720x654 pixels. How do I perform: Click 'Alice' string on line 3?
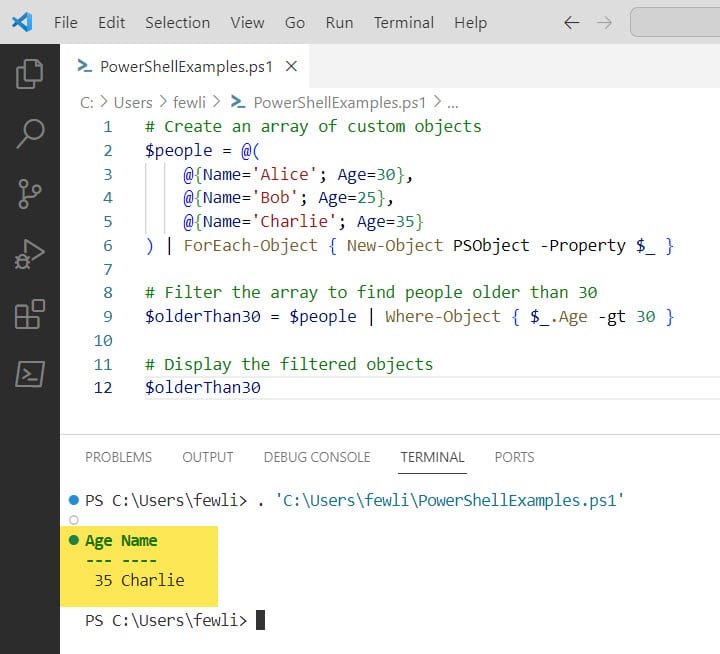coord(284,175)
